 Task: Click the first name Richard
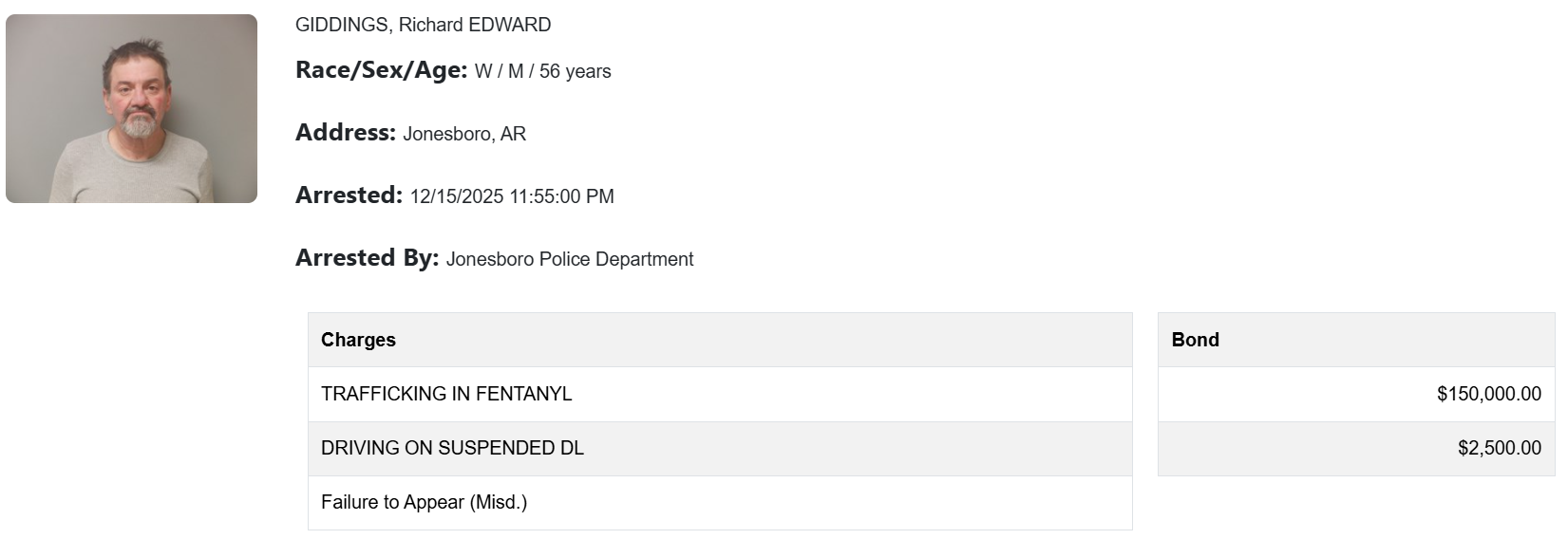pyautogui.click(x=430, y=26)
